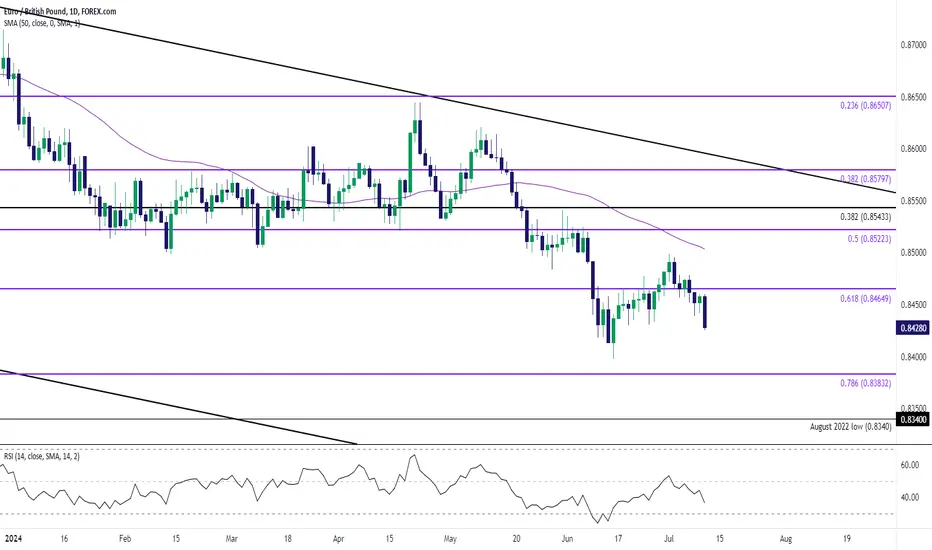Click the 0.618 (0.84649) Fibonacci label

(865, 298)
